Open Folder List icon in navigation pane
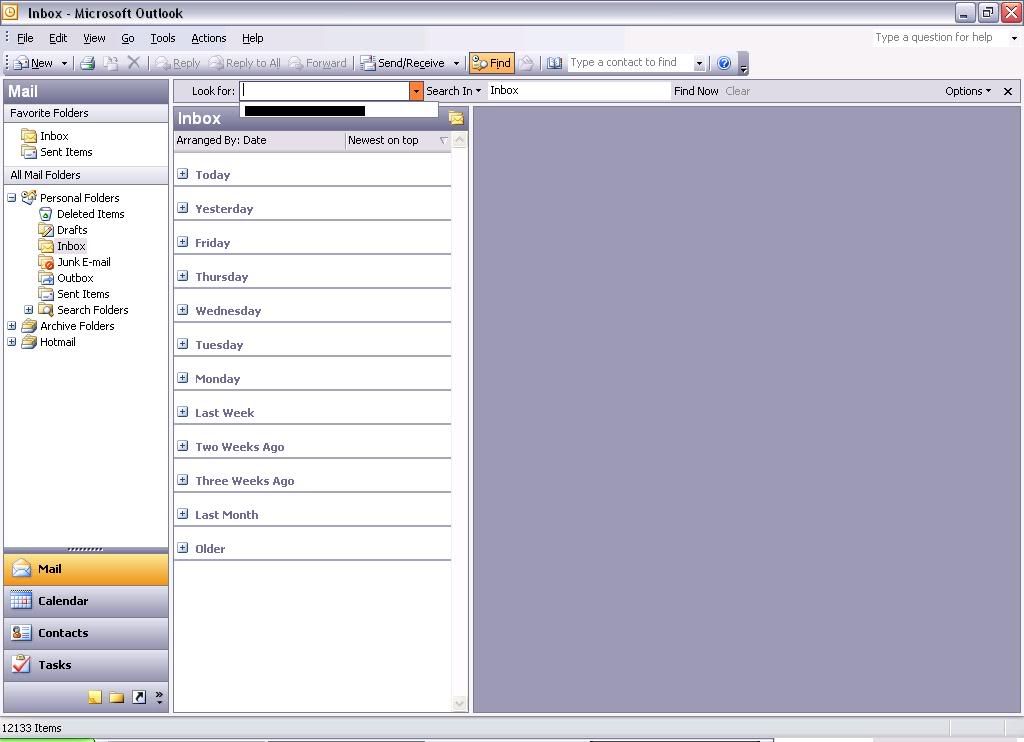The height and width of the screenshot is (742, 1024). (x=117, y=697)
